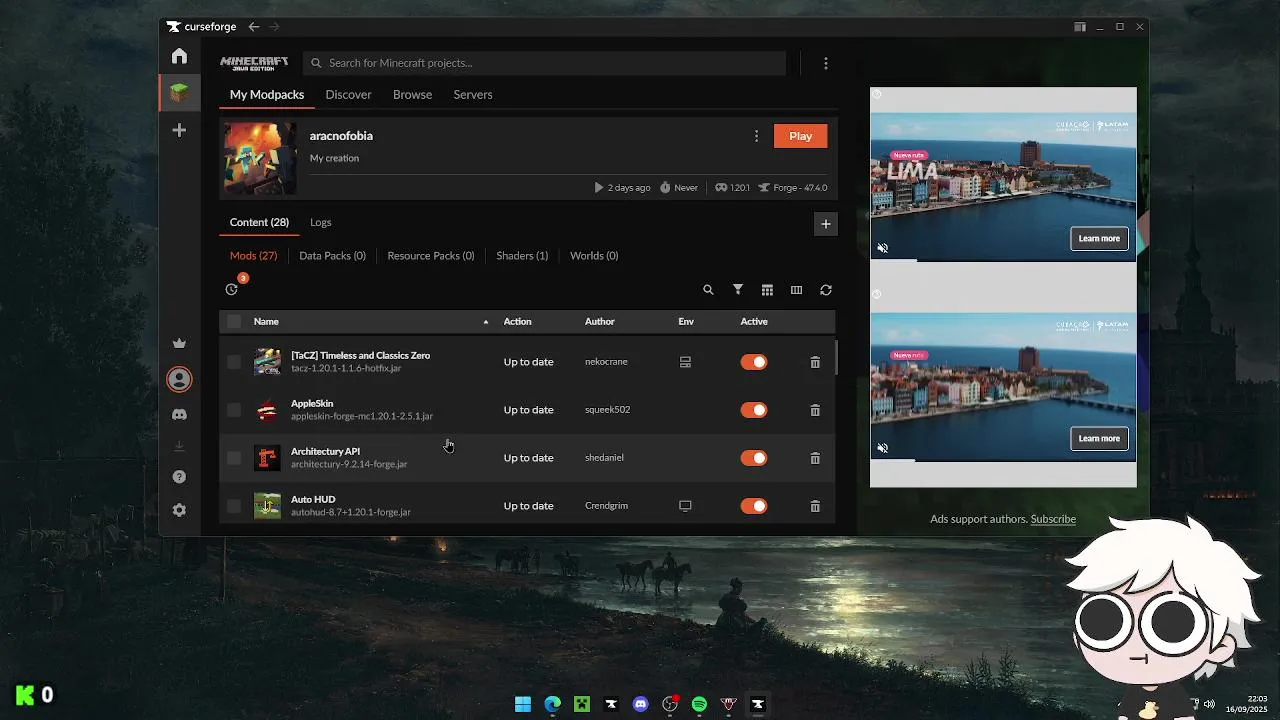
Task: Open the mod list filter icon
Action: pyautogui.click(x=738, y=290)
